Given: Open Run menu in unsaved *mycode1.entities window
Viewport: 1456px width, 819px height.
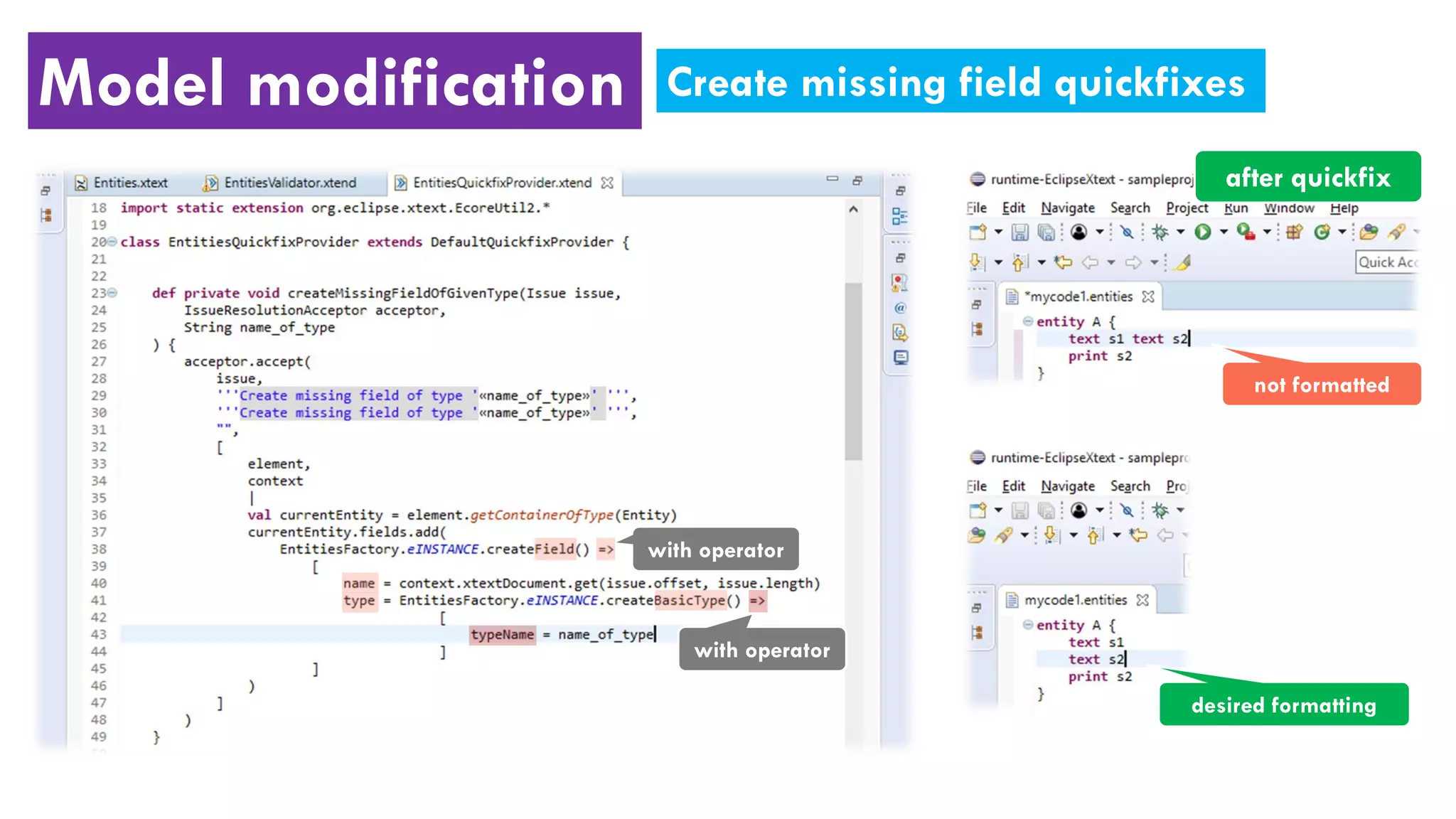Looking at the screenshot, I should click(x=1236, y=208).
